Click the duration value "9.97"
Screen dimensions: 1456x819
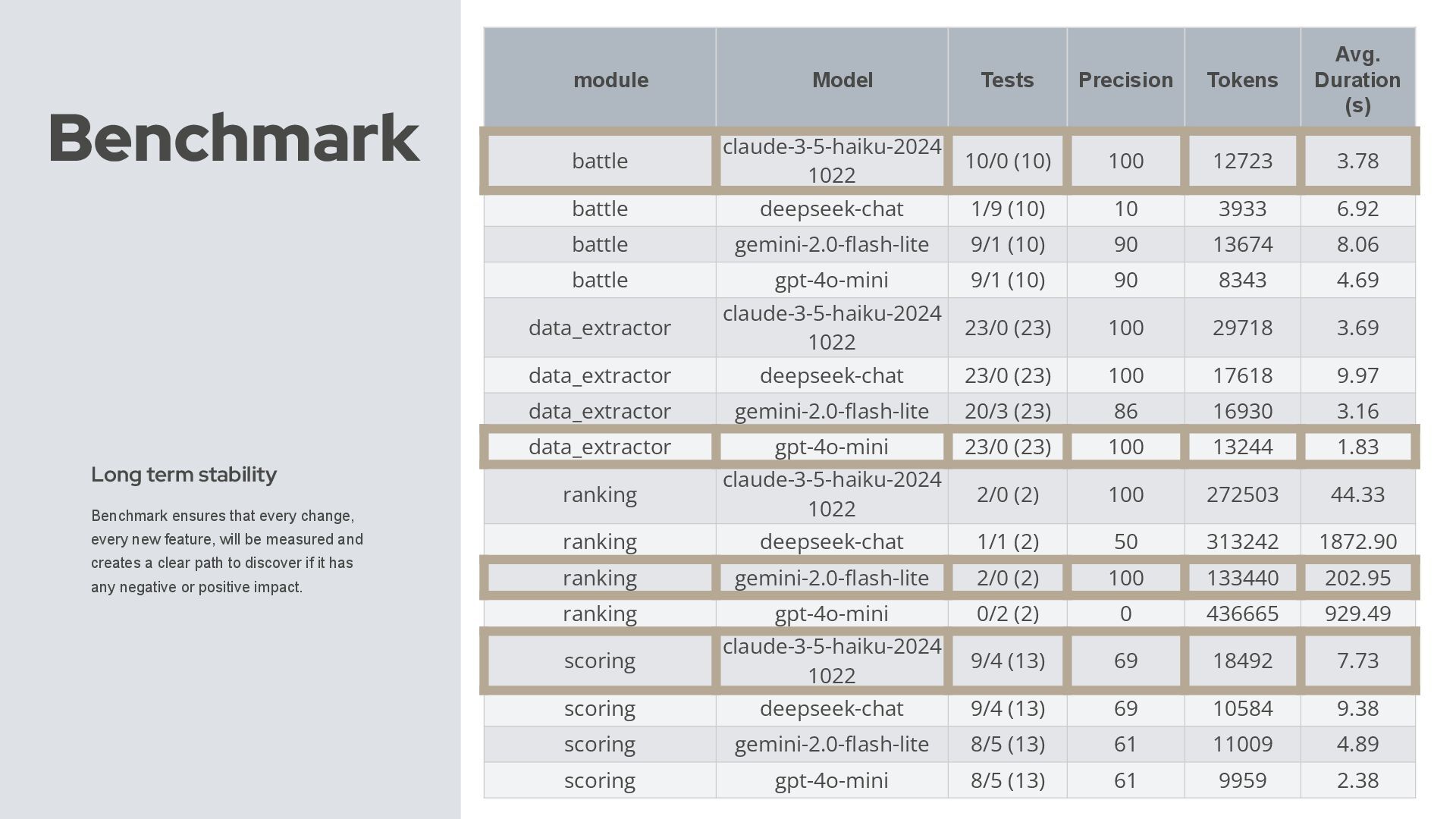click(1357, 375)
